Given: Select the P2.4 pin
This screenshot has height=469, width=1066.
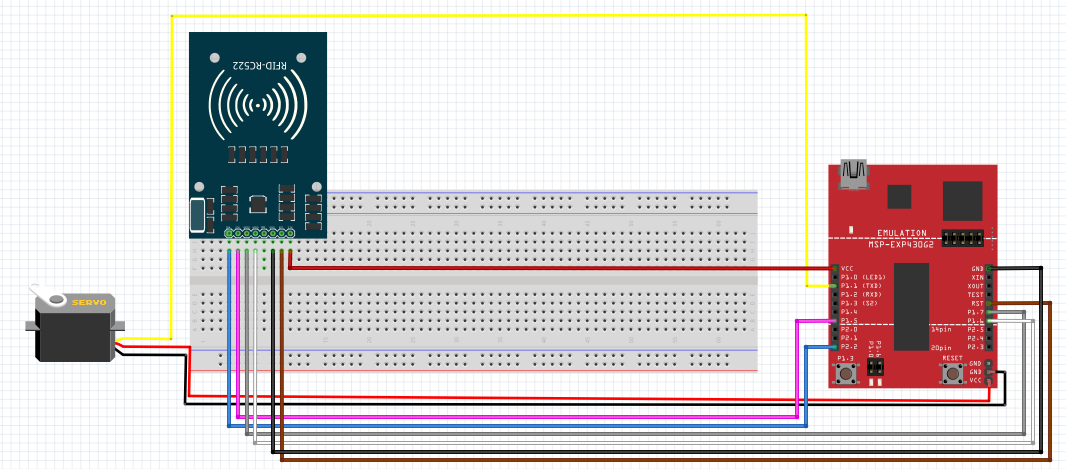Looking at the screenshot, I should 989,338.
